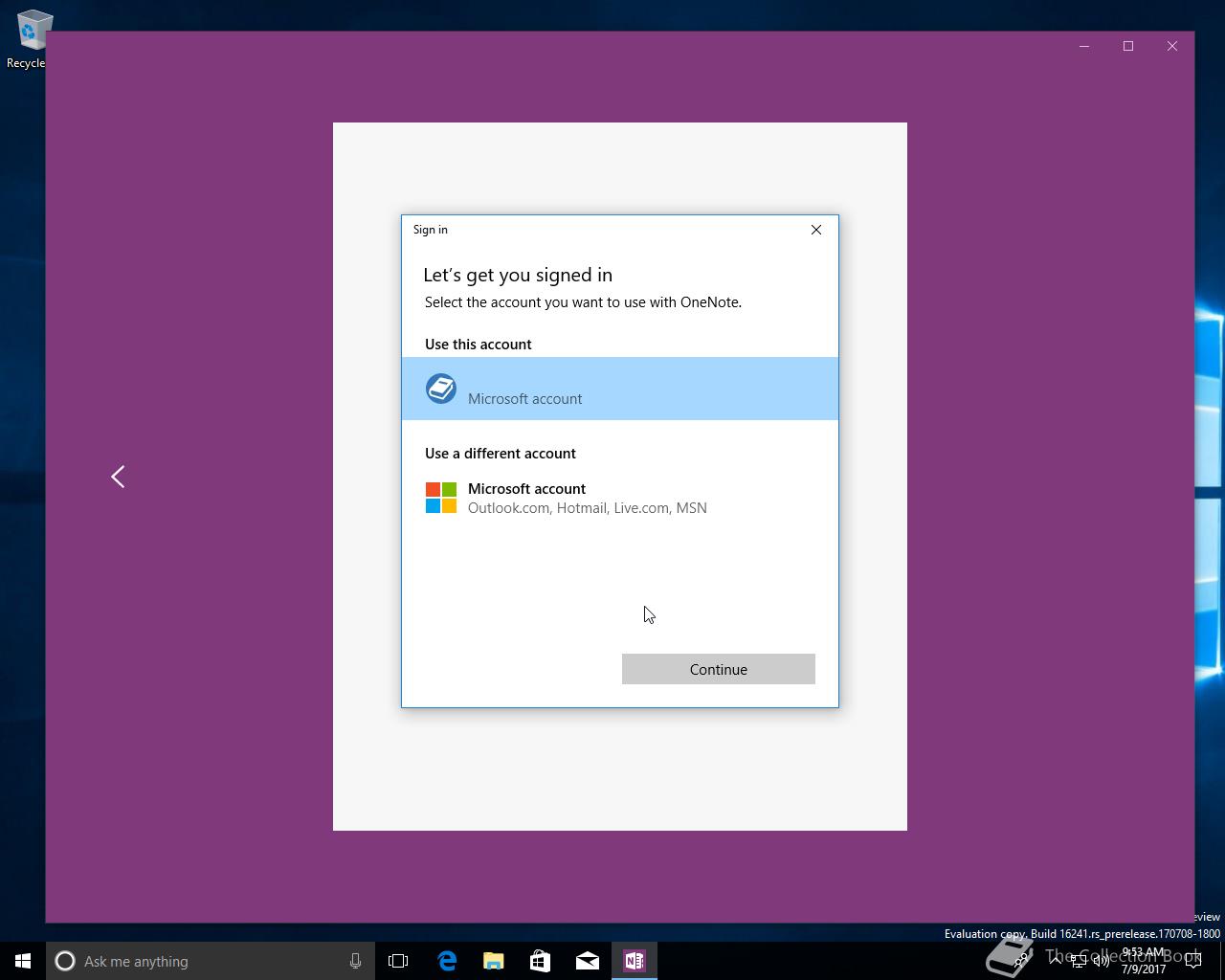The height and width of the screenshot is (980, 1225).
Task: Close the Sign in dialog
Action: click(816, 230)
